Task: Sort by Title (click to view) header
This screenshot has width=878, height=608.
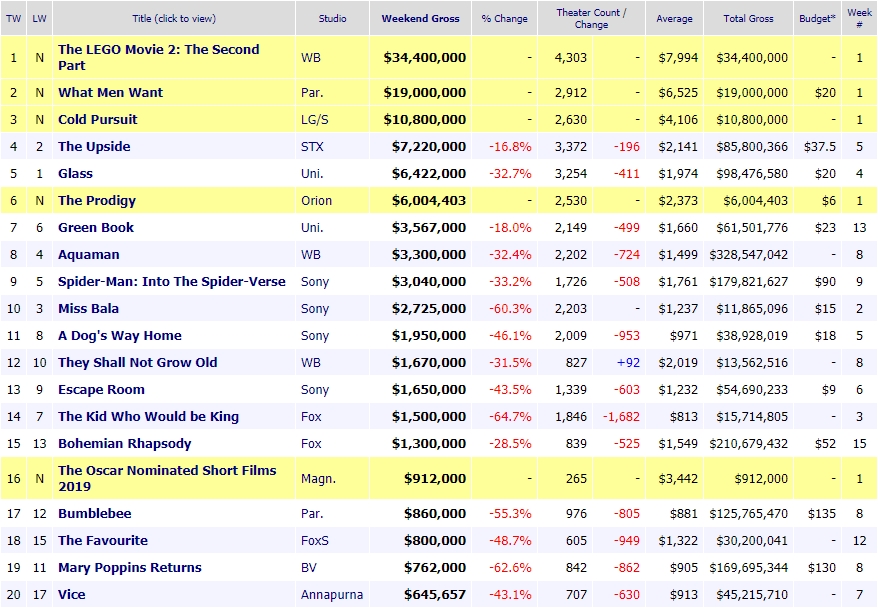Action: [x=174, y=18]
